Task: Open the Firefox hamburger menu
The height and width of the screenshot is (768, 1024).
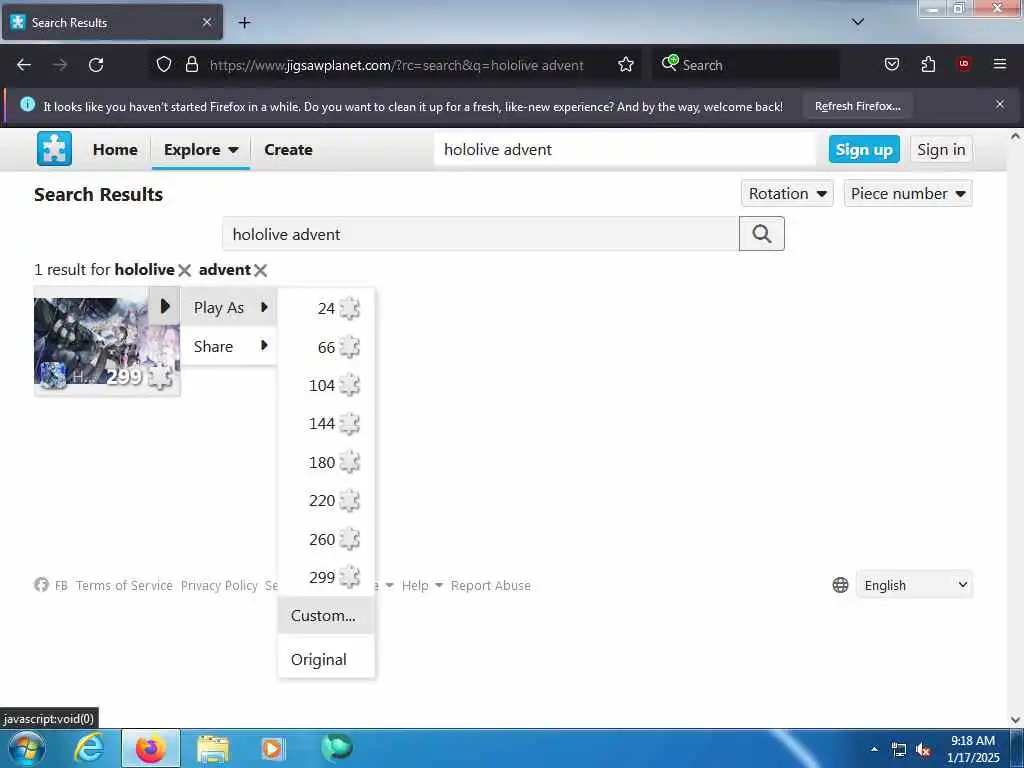Action: 1000,65
